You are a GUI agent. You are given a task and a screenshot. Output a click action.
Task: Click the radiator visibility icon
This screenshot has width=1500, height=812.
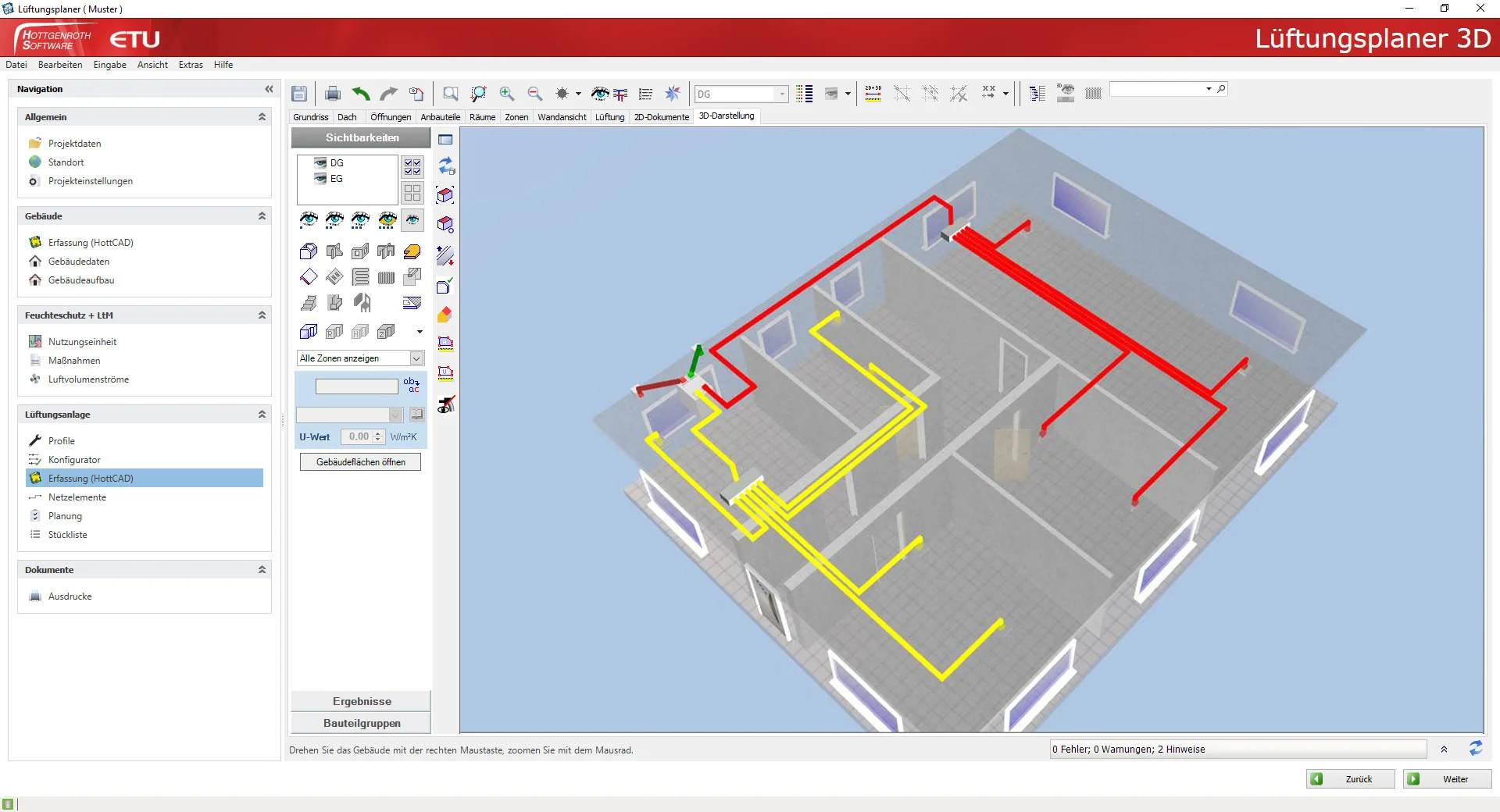click(x=386, y=277)
